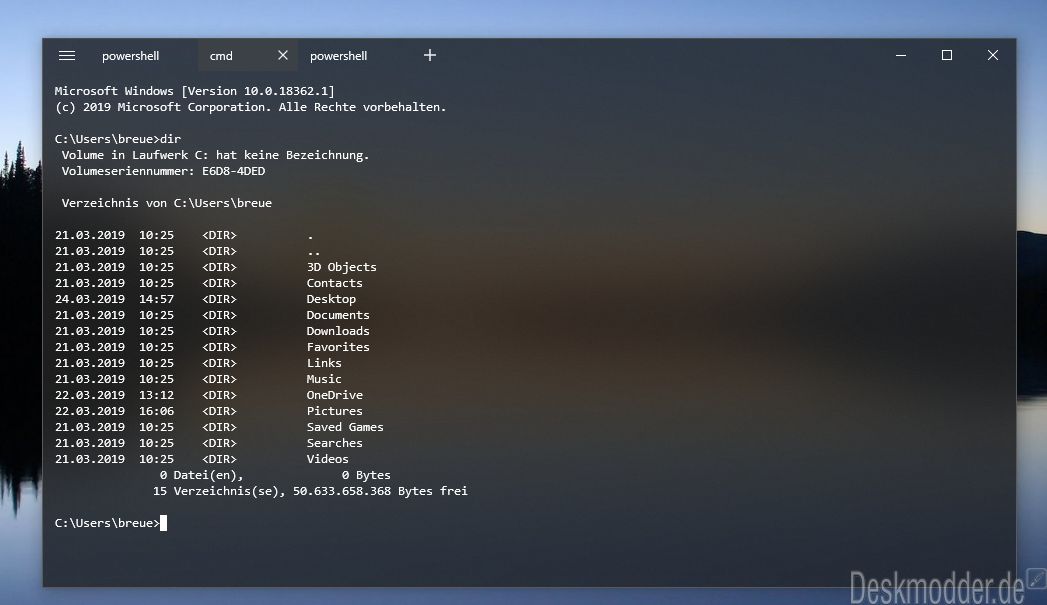Maximize the terminal window

coord(947,55)
